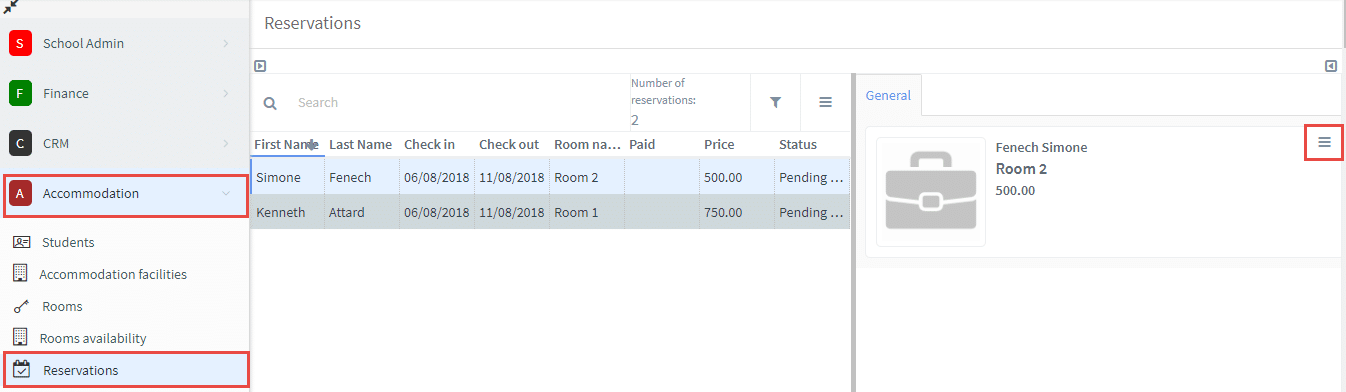Image resolution: width=1346 pixels, height=392 pixels.
Task: Click the Rooms availability building icon
Action: (20, 338)
